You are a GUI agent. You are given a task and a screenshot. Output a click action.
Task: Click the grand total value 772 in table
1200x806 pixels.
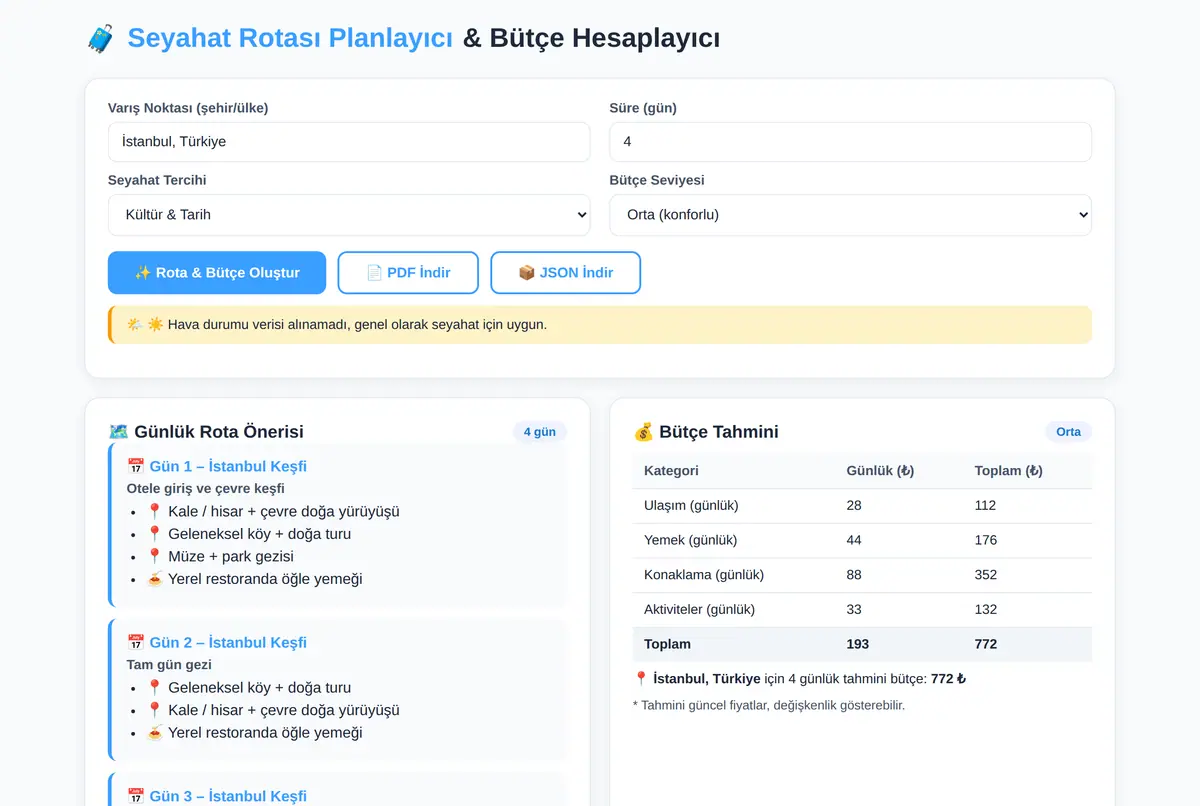point(986,644)
